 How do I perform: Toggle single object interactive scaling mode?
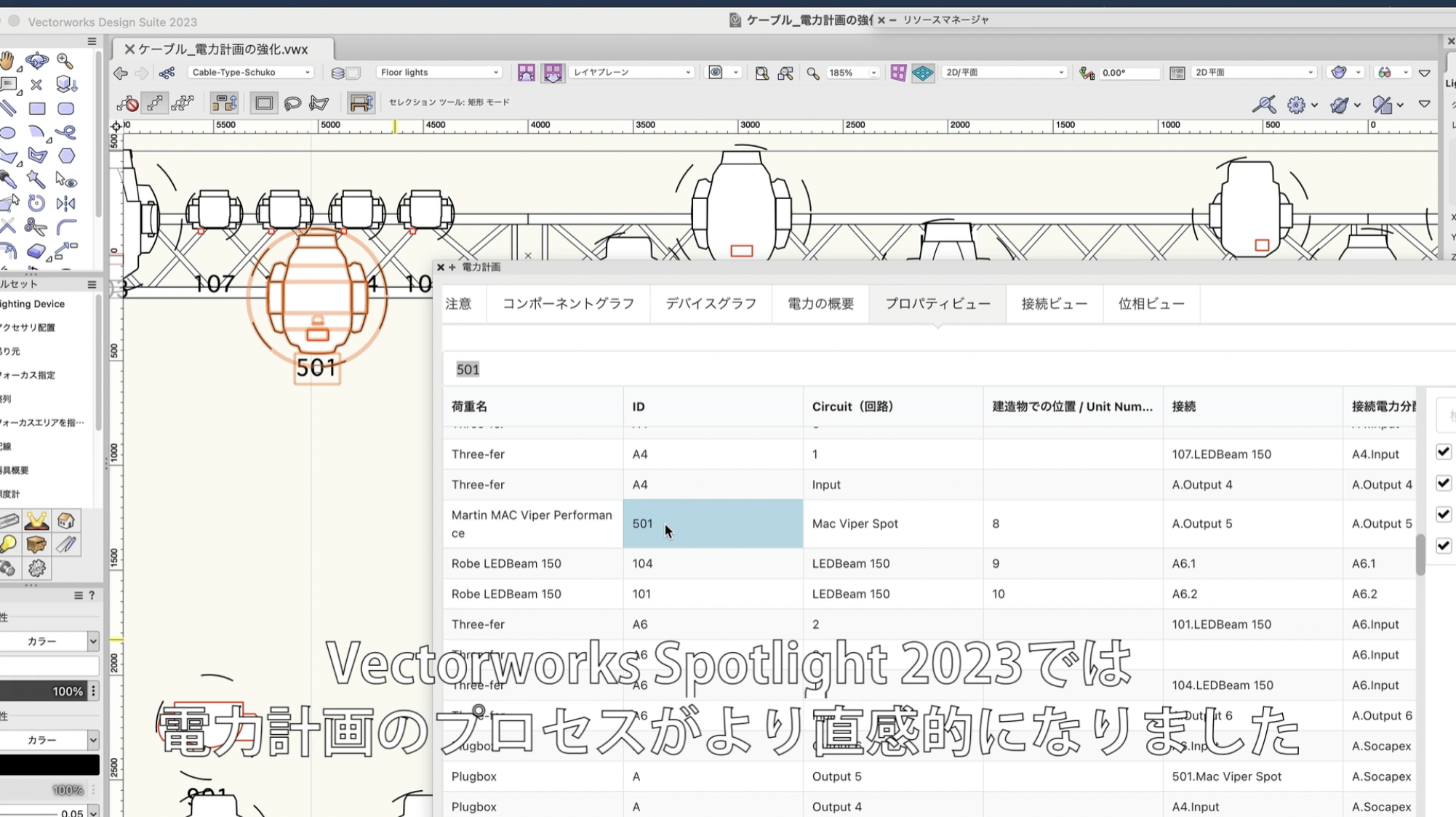point(155,103)
